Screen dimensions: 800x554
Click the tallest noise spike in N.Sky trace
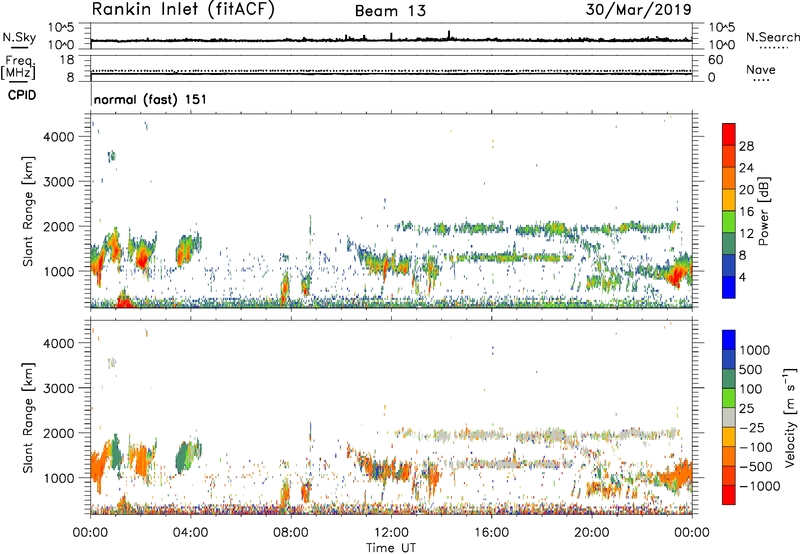pos(449,35)
